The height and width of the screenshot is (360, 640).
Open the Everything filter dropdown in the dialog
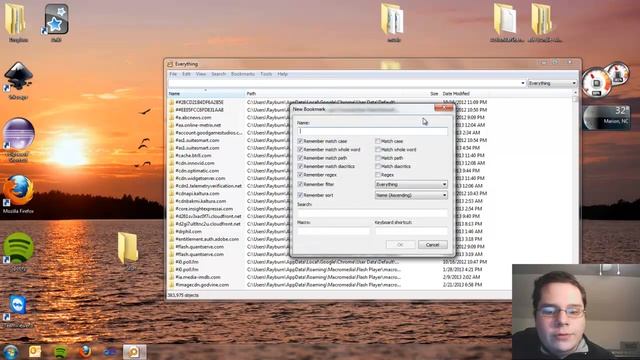[x=411, y=184]
